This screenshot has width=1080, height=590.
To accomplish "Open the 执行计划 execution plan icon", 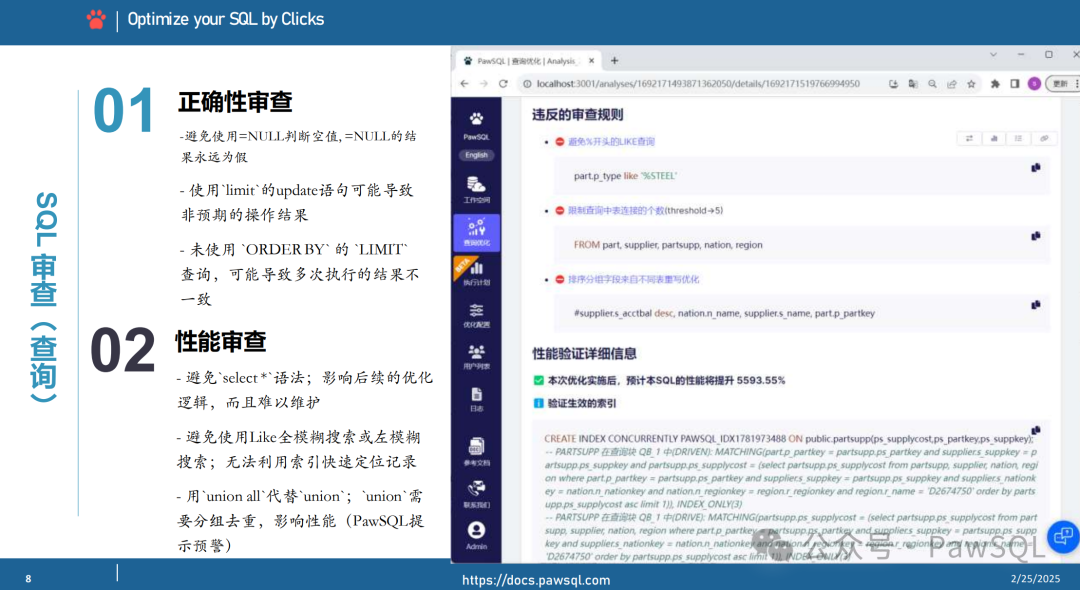I will (x=477, y=273).
